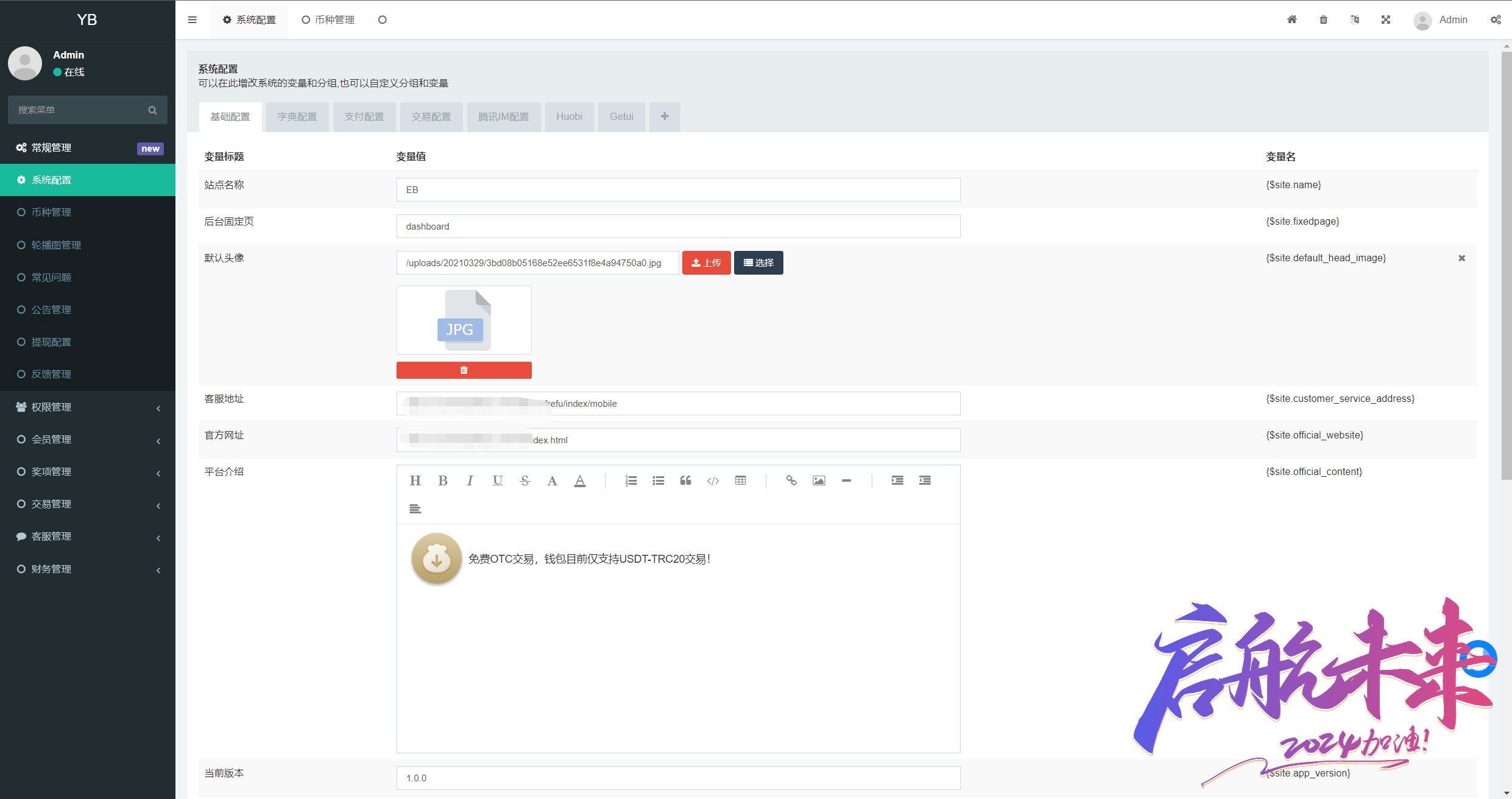Open 轮播图管理 in sidebar

click(x=88, y=245)
